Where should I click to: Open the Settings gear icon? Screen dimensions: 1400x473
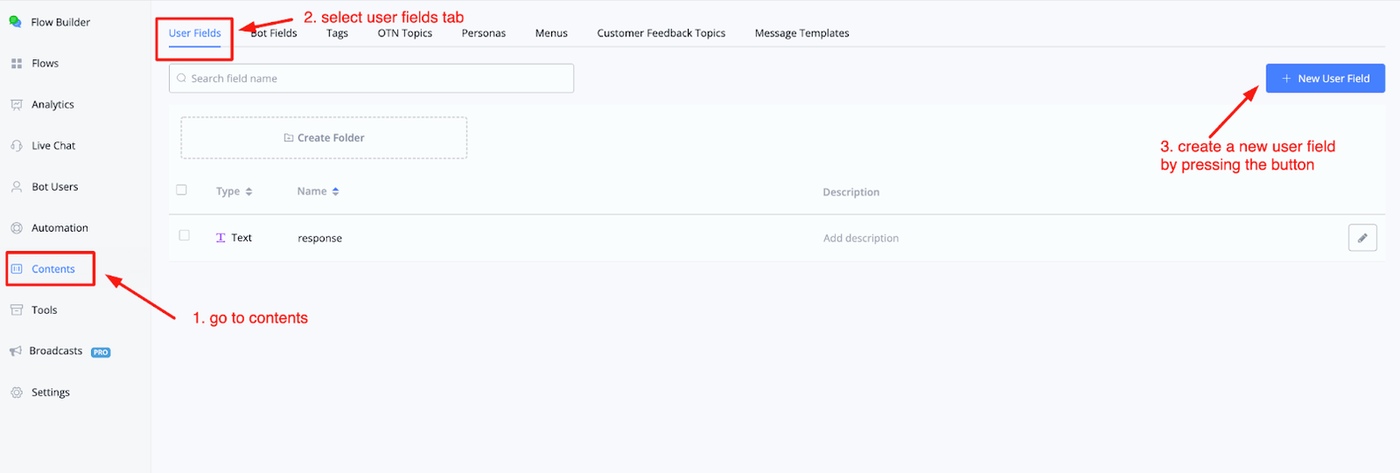[16, 392]
